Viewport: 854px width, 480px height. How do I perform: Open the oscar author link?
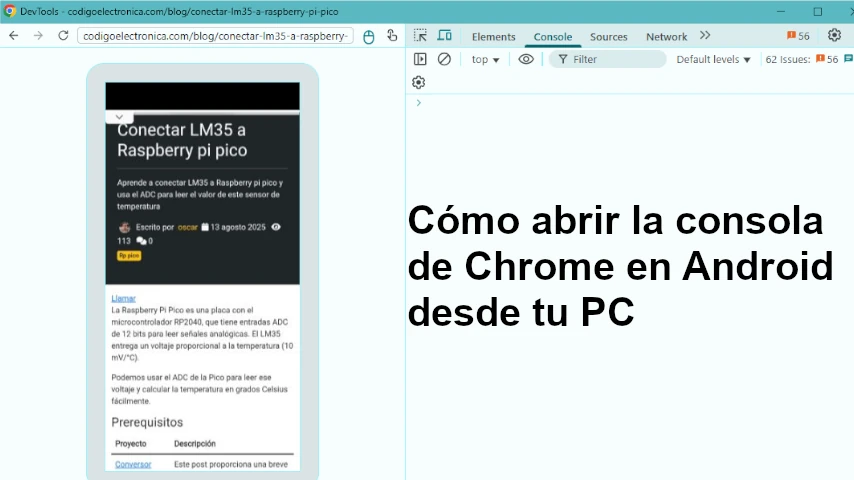[x=187, y=227]
